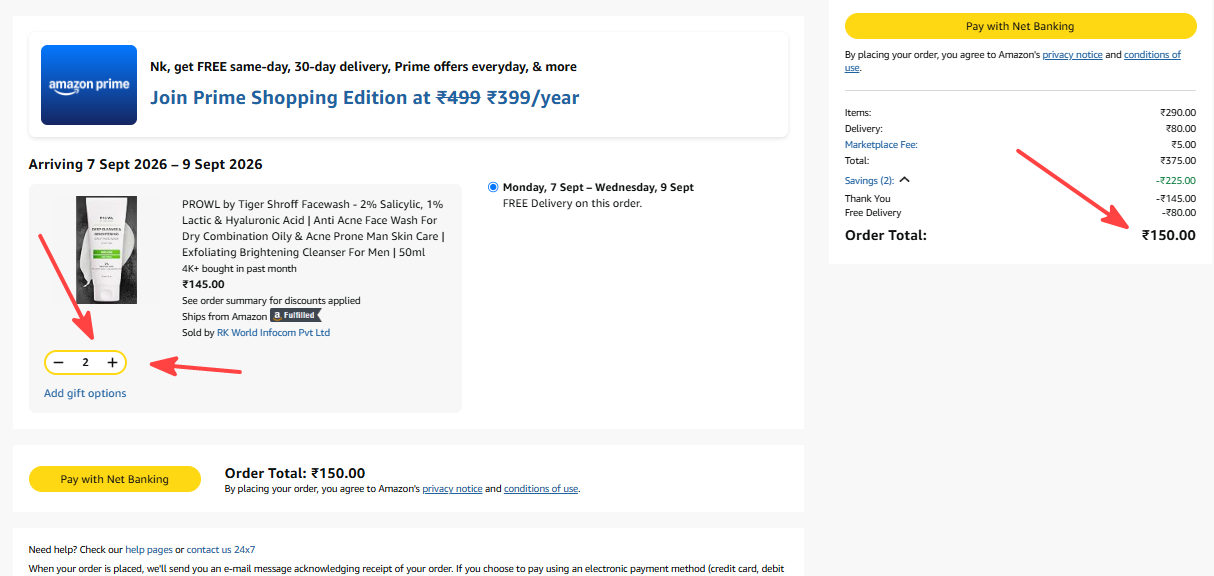This screenshot has width=1214, height=576.
Task: Select Monday 7 Sept delivery radio option
Action: (493, 187)
